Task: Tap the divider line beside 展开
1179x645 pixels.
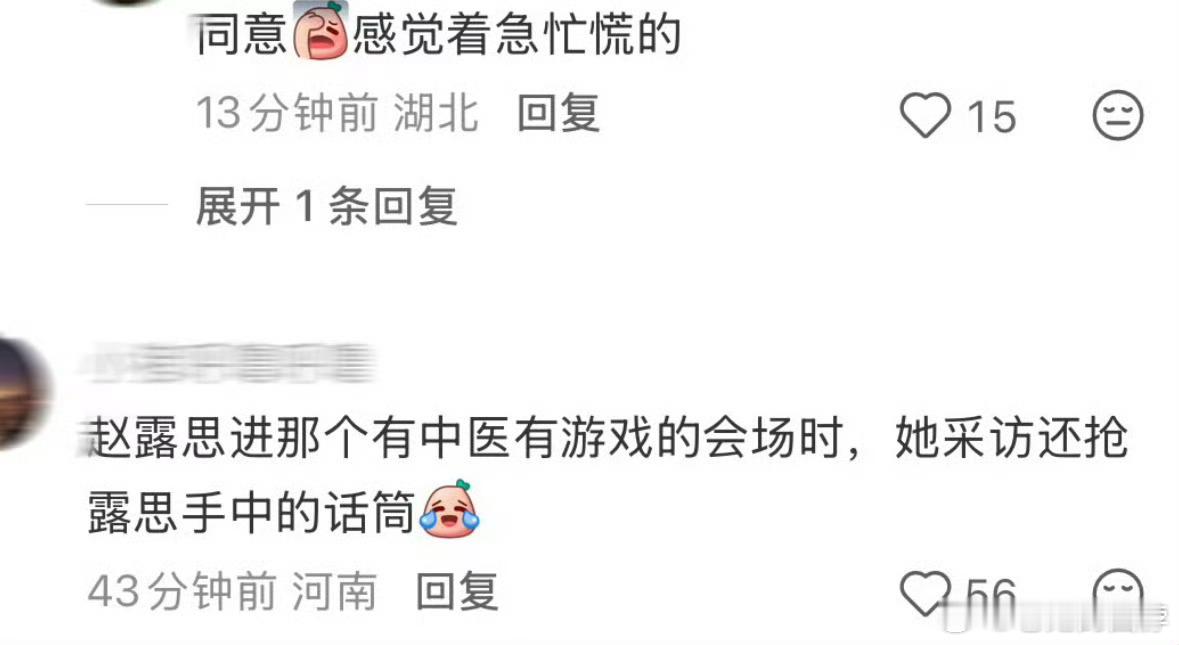Action: pyautogui.click(x=127, y=204)
